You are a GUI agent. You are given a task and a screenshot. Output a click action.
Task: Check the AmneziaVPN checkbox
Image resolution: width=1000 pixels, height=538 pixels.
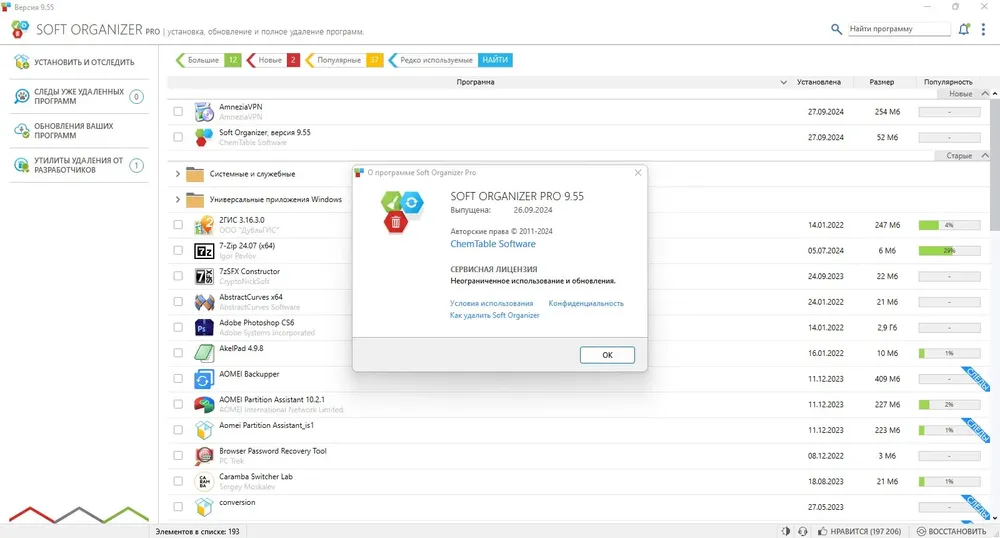178,112
